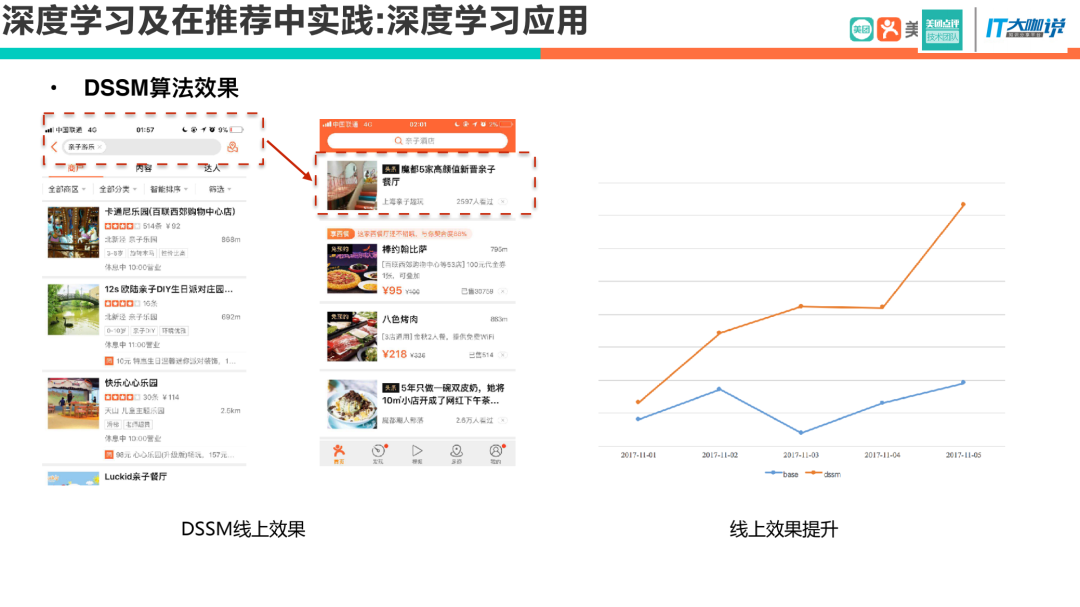The image size is (1080, 607).
Task: Click the 2017-11-03 axis label
Action: tap(801, 455)
